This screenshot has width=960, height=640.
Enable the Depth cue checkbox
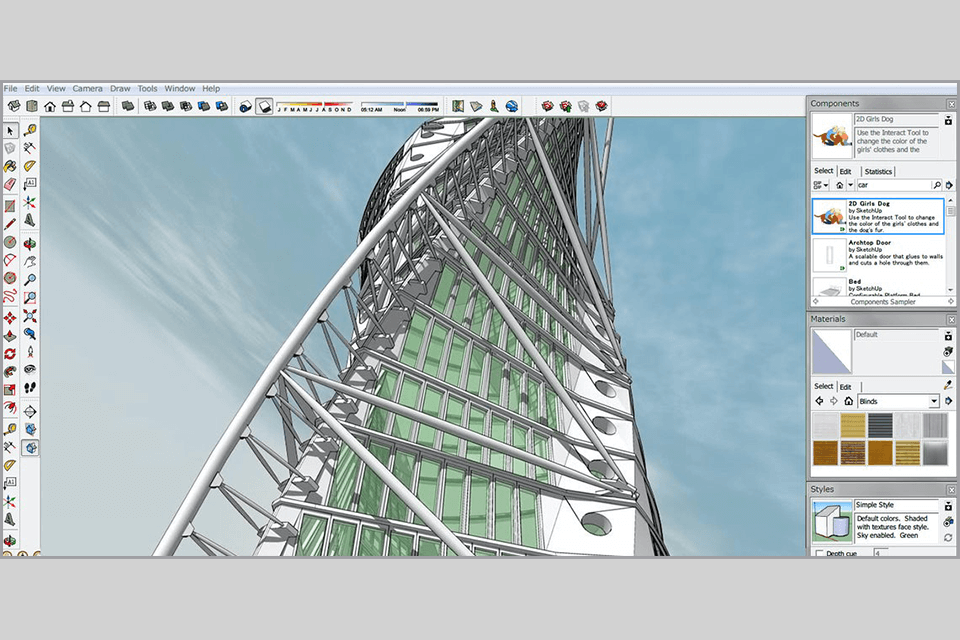(x=820, y=553)
